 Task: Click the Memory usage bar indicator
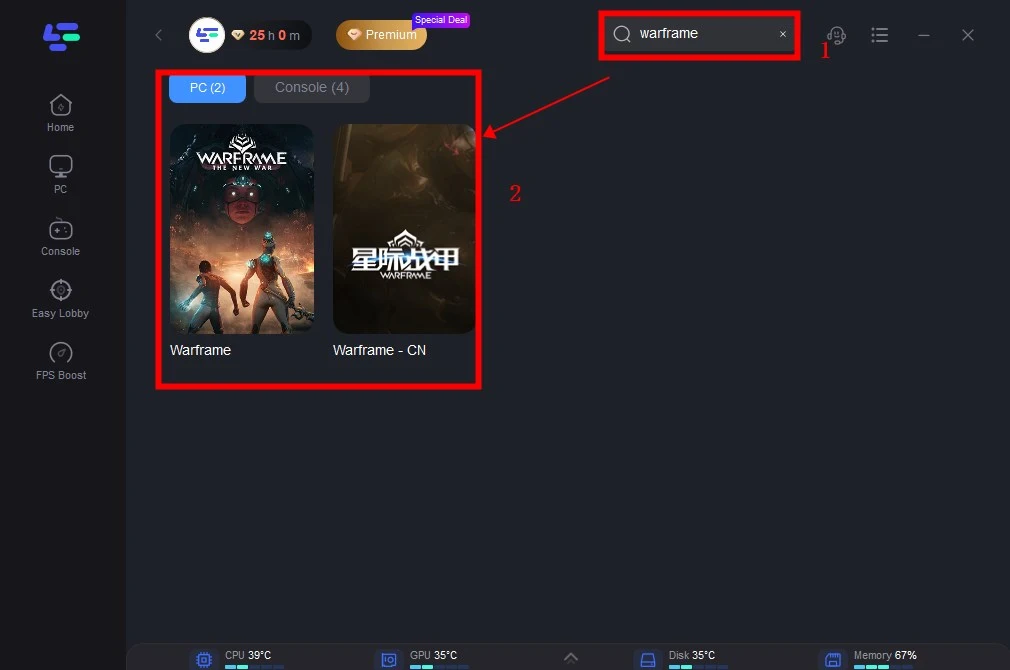(x=883, y=667)
